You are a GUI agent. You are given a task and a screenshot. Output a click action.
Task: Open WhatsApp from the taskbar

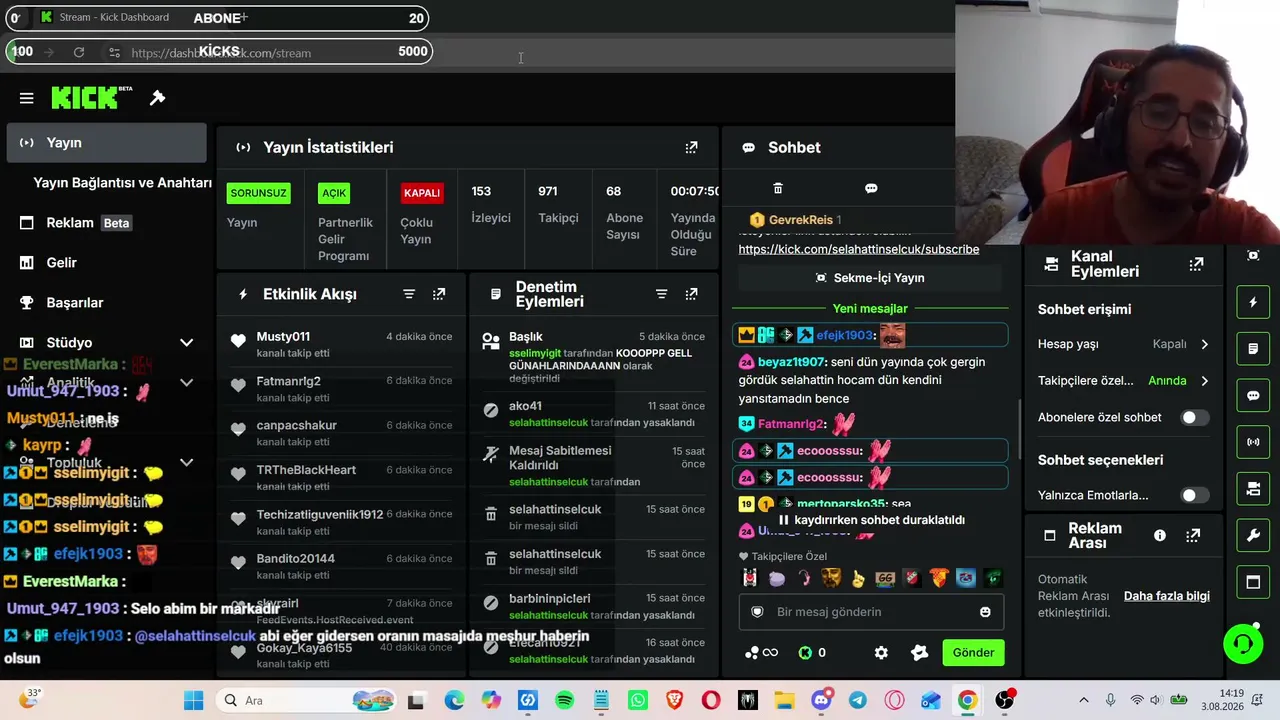[638, 700]
